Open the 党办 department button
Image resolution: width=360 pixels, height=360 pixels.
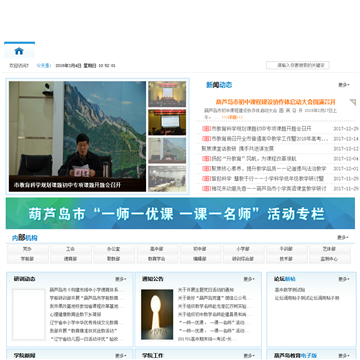click(x=28, y=249)
